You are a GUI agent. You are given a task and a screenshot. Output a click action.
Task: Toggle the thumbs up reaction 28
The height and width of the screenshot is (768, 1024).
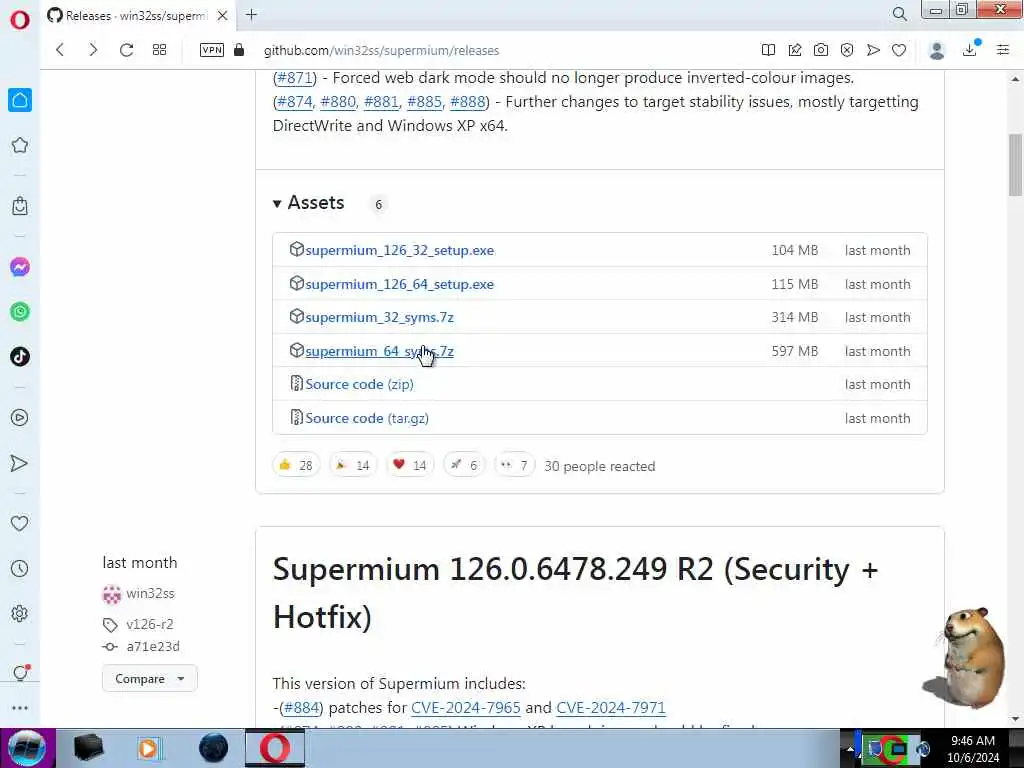(x=296, y=465)
